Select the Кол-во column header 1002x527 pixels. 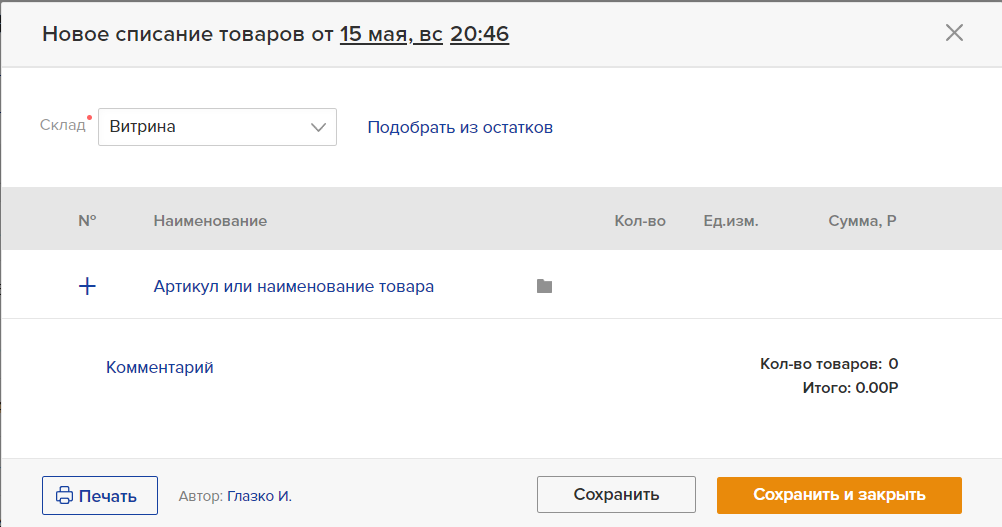[640, 221]
